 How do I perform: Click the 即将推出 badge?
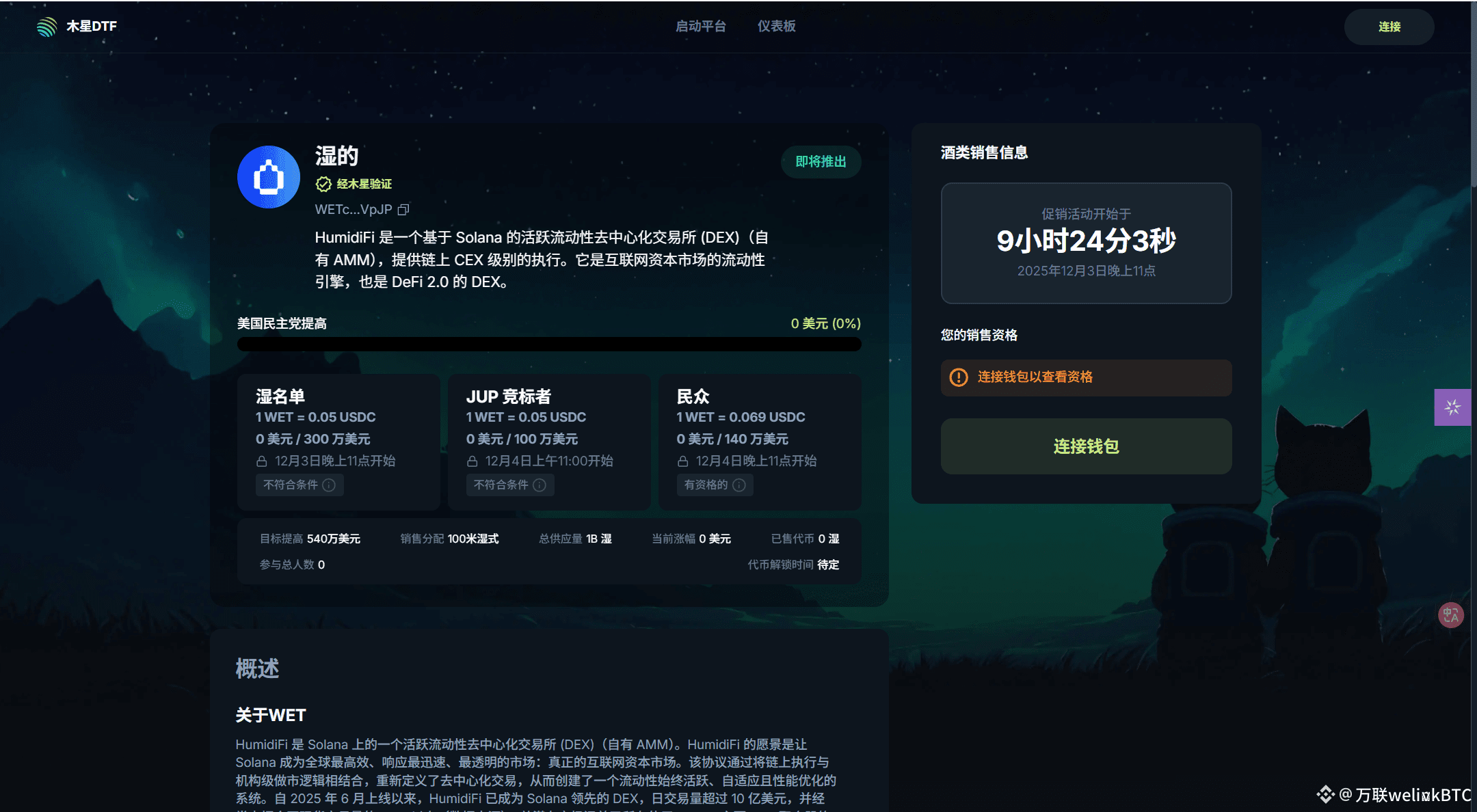821,162
